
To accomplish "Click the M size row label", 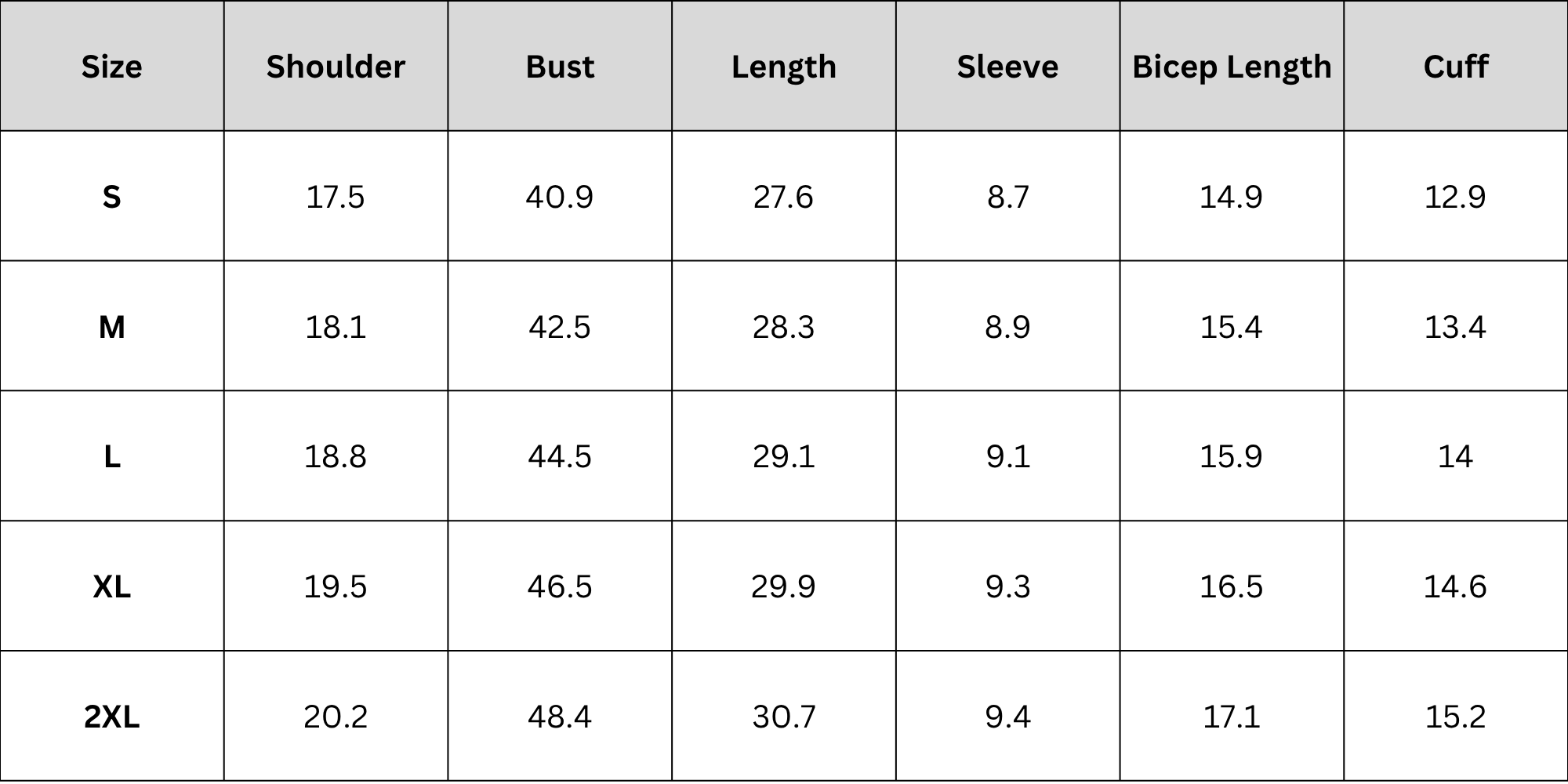I will 112,327.
